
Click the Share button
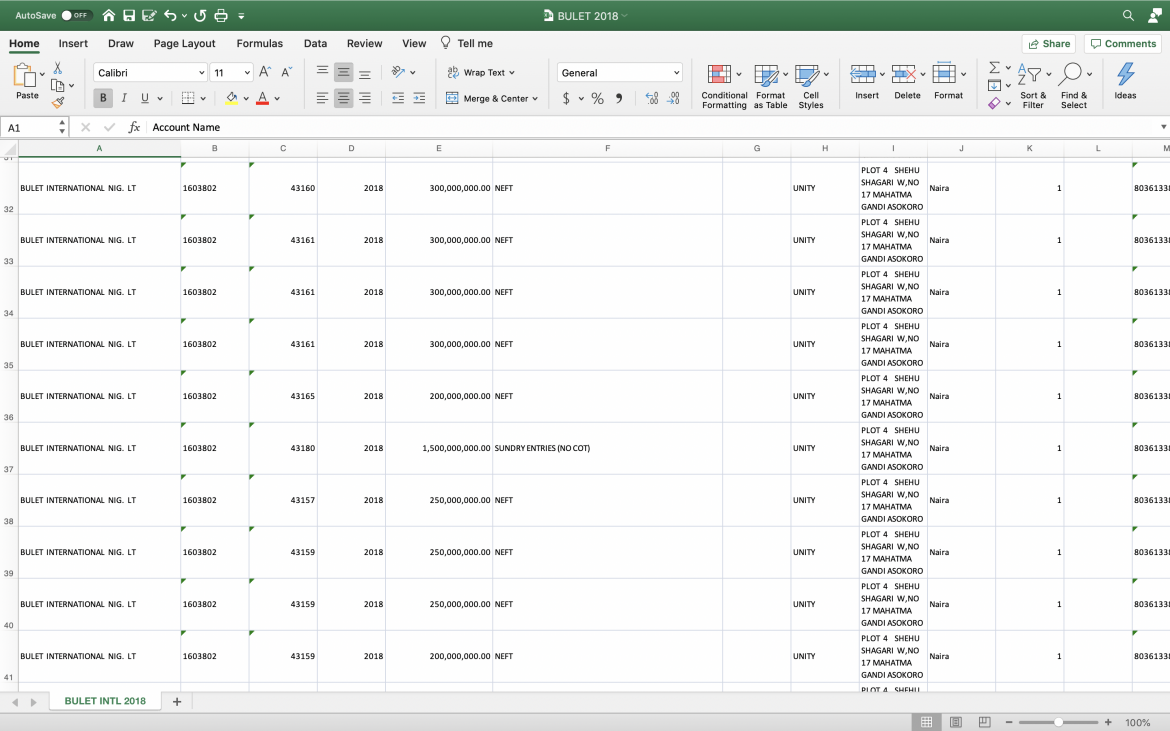(x=1048, y=44)
